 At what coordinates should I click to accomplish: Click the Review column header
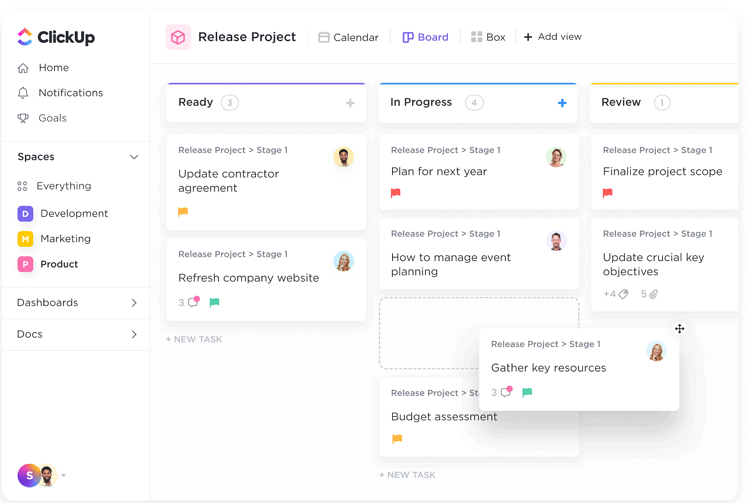664,103
